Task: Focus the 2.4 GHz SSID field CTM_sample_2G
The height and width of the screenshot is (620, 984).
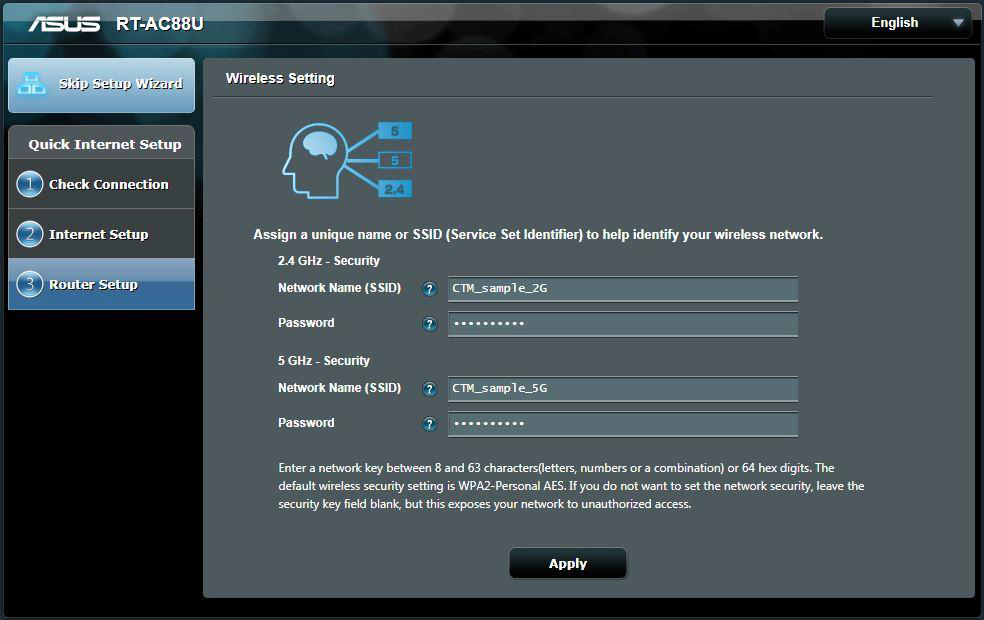Action: point(623,289)
